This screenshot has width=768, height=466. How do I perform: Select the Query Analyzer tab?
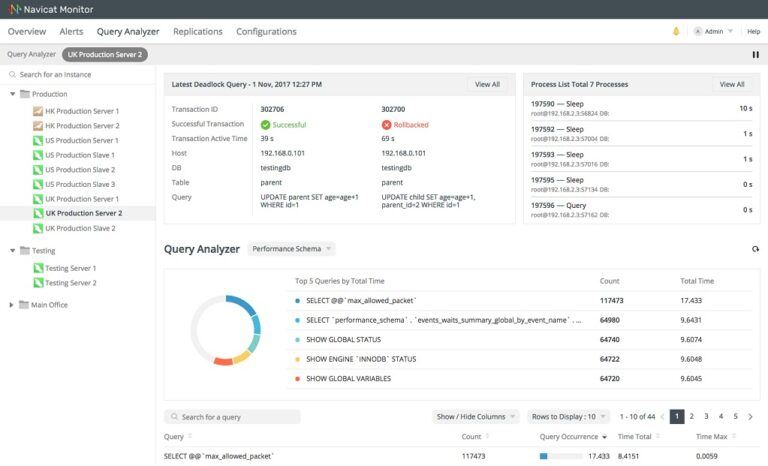tap(128, 31)
